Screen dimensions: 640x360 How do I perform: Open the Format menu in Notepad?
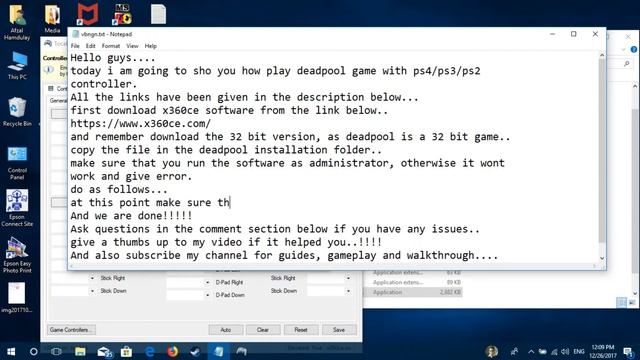click(111, 46)
